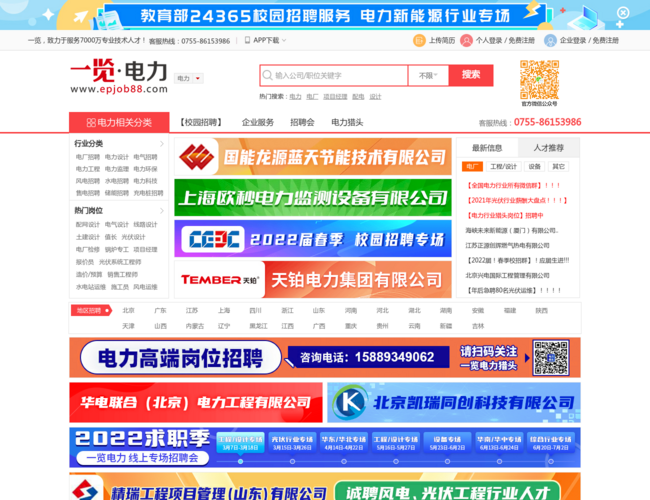Viewport: 650px width, 500px height.
Task: Select the 工程/设计 filter tag
Action: (503, 167)
